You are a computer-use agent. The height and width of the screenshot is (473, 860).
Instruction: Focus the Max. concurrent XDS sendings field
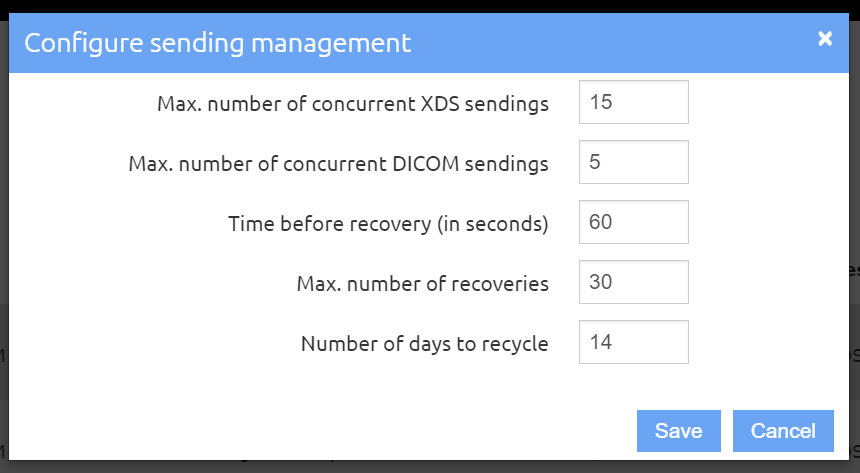pyautogui.click(x=633, y=102)
